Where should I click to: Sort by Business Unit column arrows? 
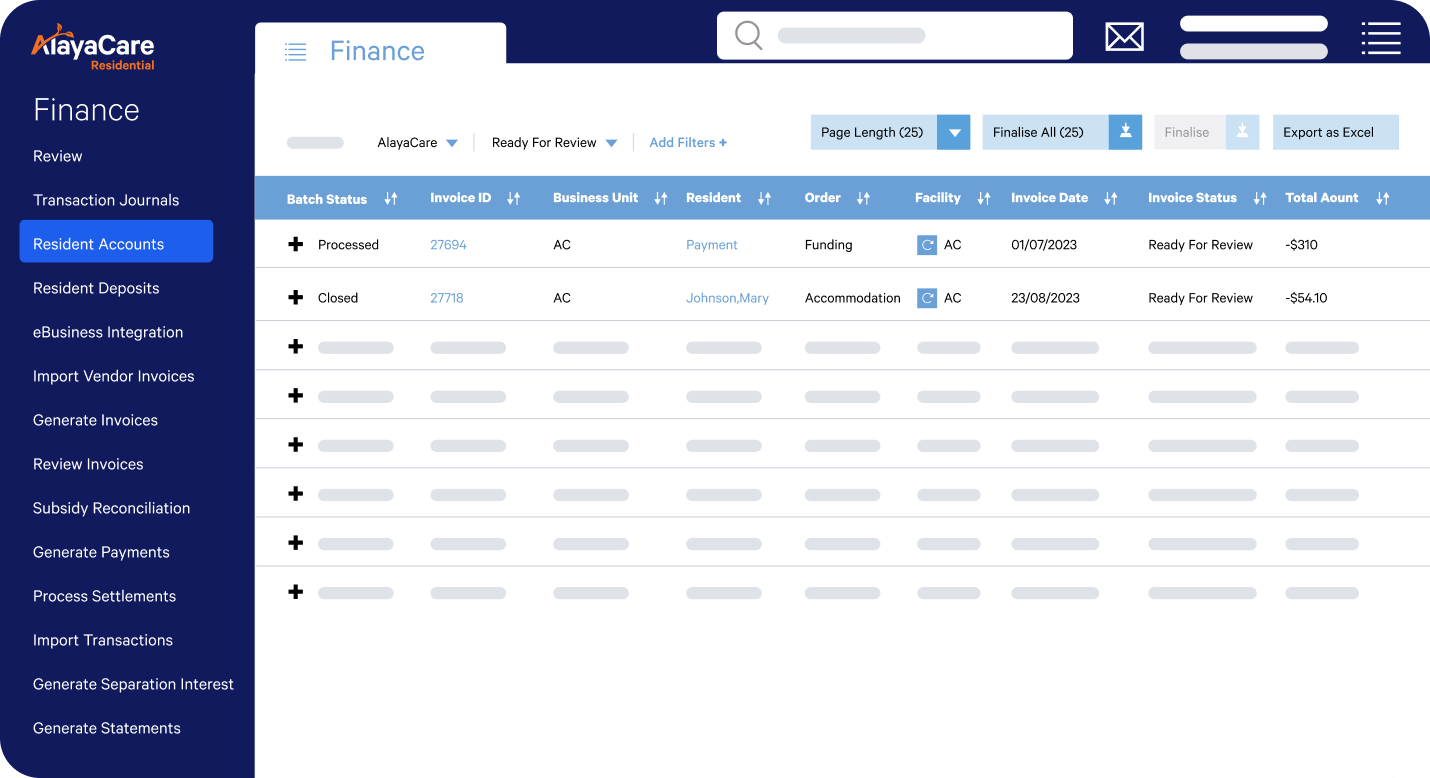click(x=660, y=199)
